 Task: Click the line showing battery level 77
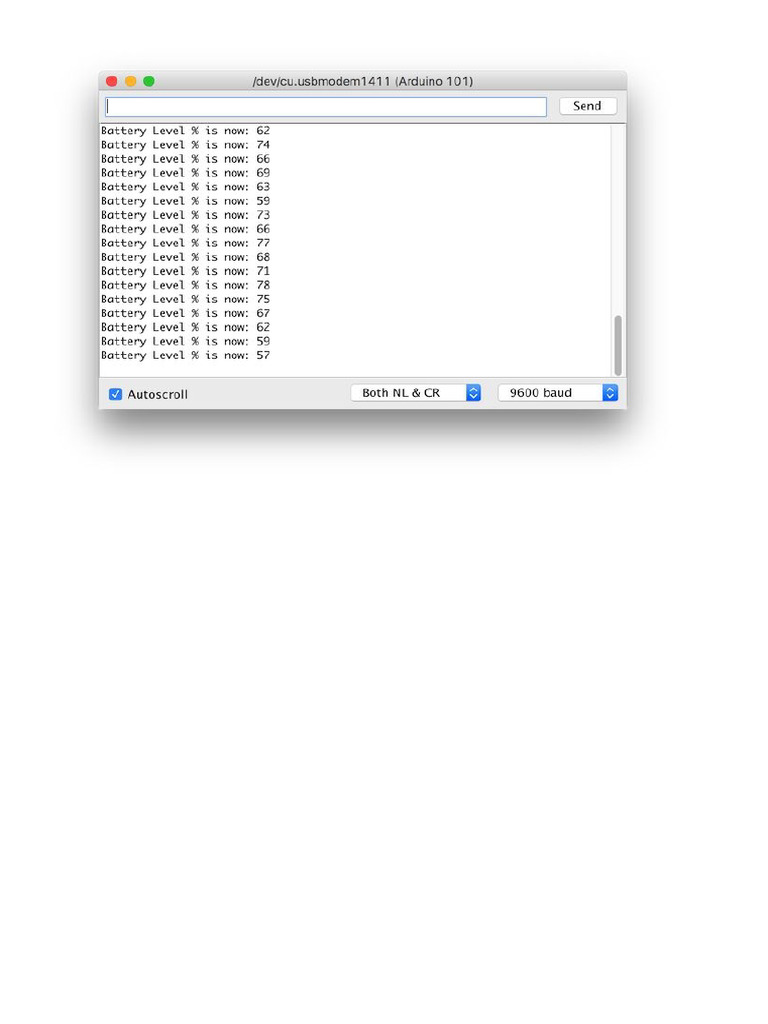[185, 243]
